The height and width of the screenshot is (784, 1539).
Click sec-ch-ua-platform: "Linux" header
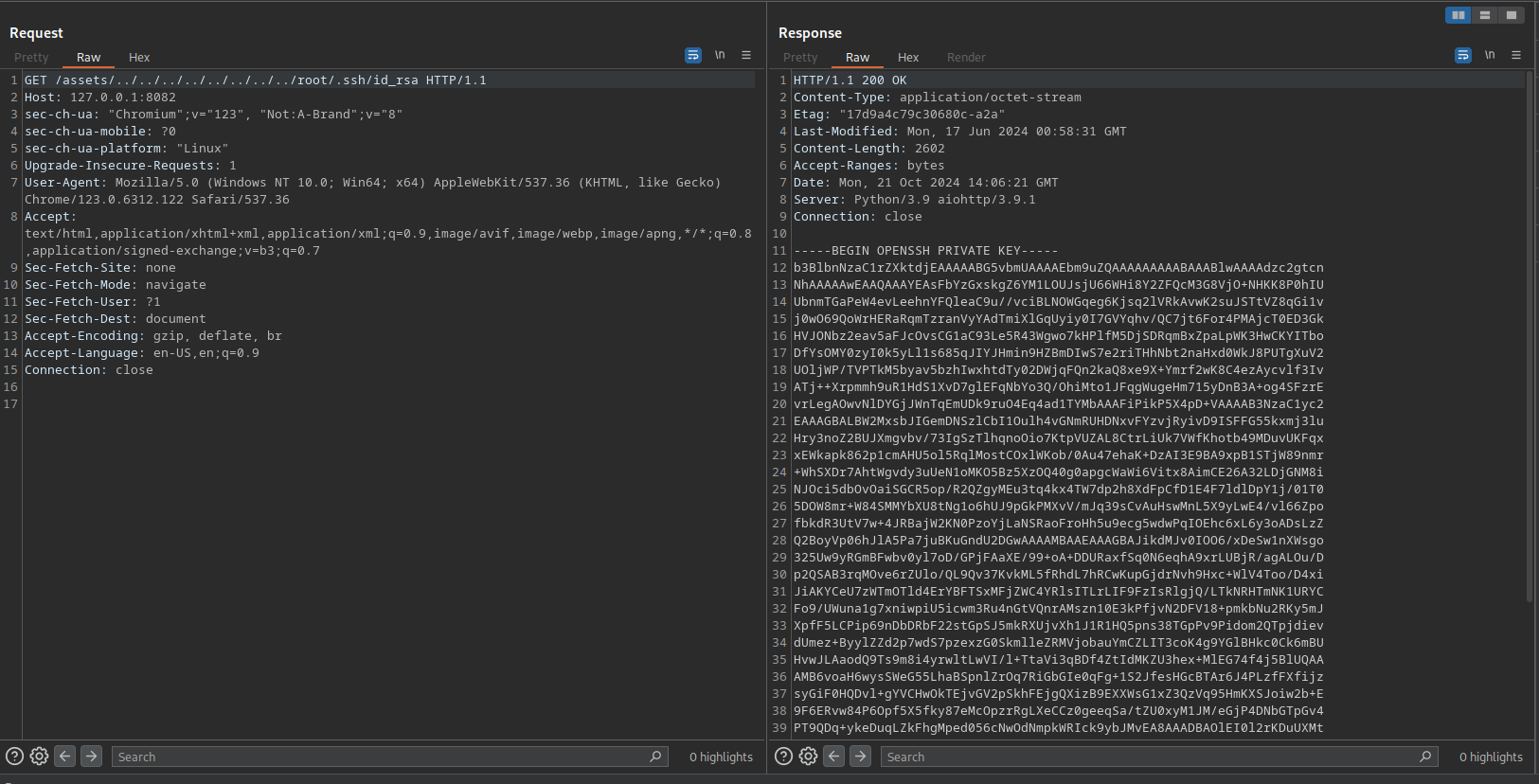coord(127,149)
